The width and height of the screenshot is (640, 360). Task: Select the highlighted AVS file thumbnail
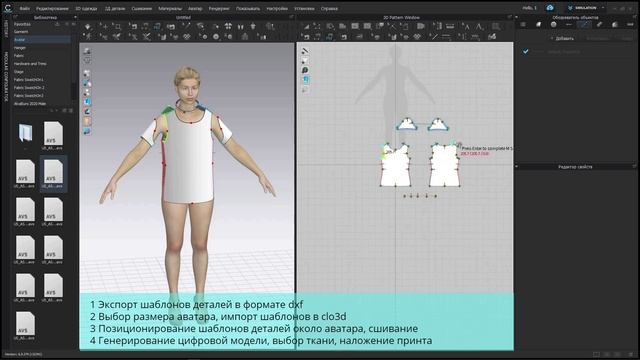53,173
